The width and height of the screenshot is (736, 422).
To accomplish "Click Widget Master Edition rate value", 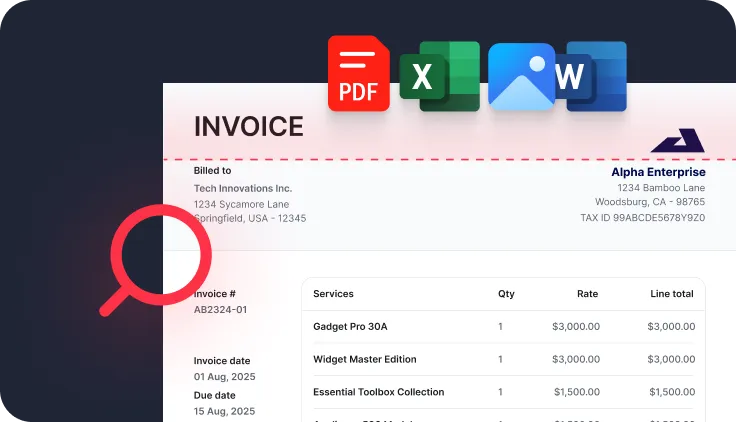I will click(x=576, y=360).
